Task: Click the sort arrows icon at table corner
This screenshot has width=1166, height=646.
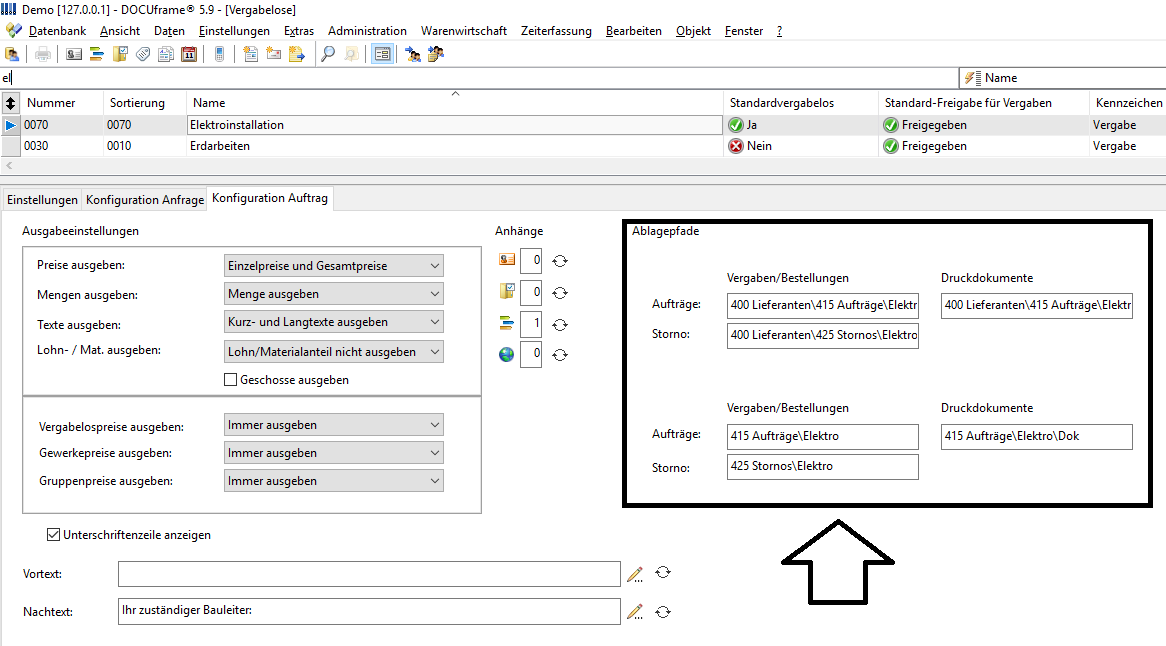Action: [10, 103]
